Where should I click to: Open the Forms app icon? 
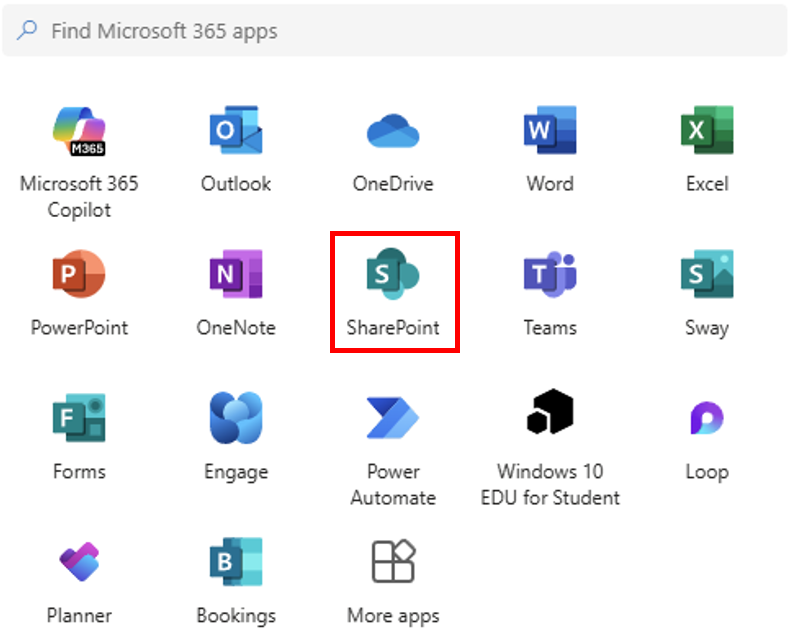click(79, 418)
